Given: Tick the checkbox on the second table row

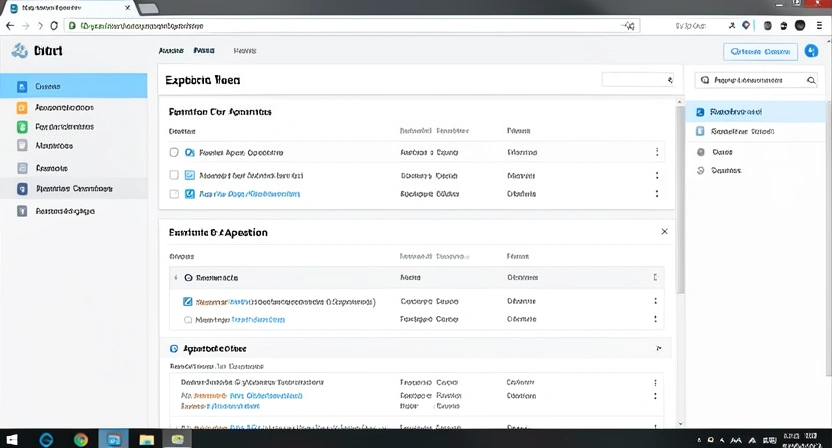Looking at the screenshot, I should [174, 175].
